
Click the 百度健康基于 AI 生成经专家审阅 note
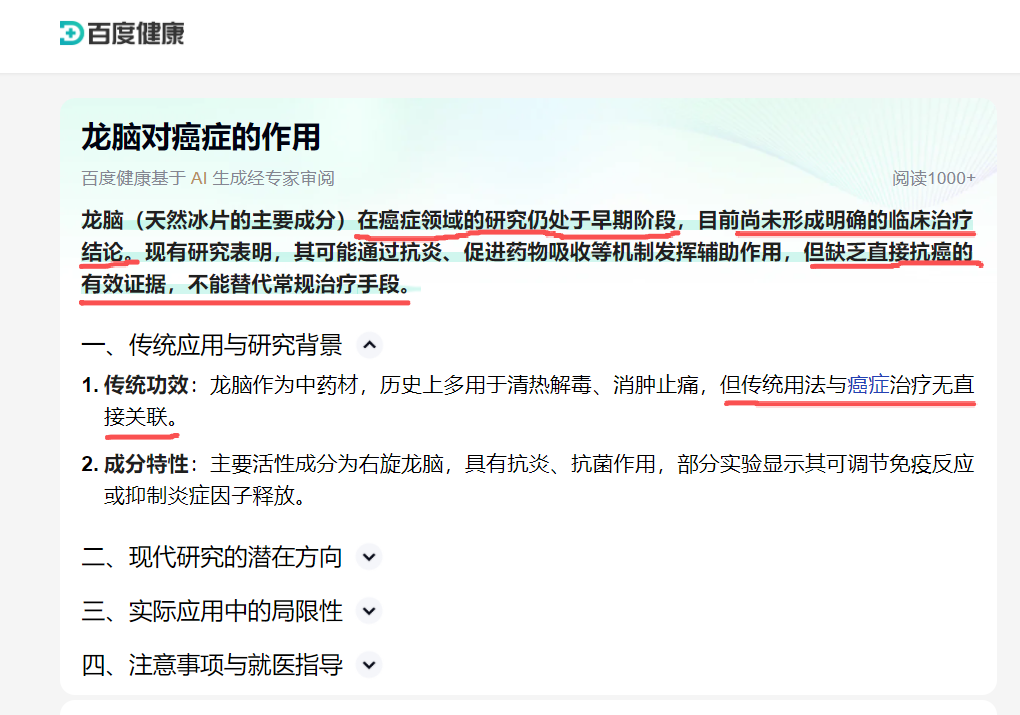(208, 178)
